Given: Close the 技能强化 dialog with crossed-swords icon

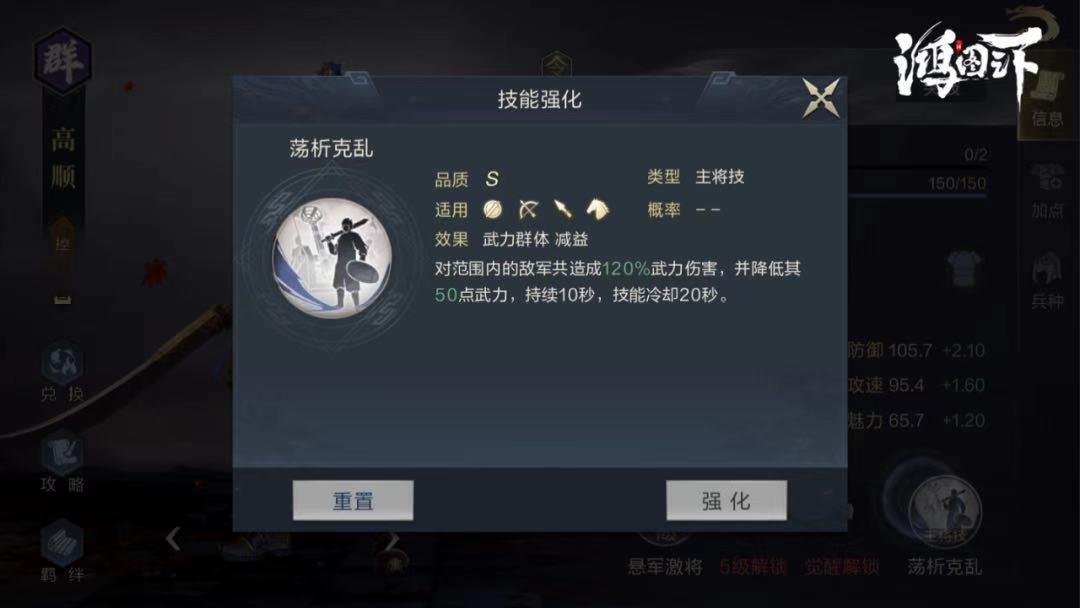Looking at the screenshot, I should 821,98.
